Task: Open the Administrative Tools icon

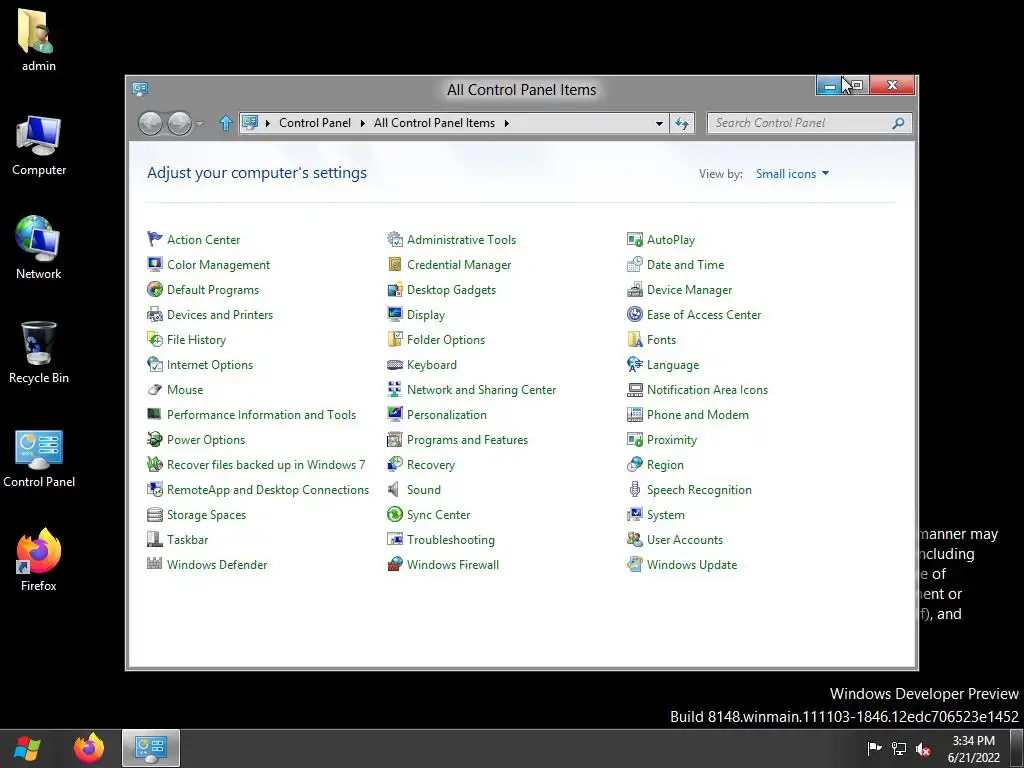Action: [x=394, y=240]
